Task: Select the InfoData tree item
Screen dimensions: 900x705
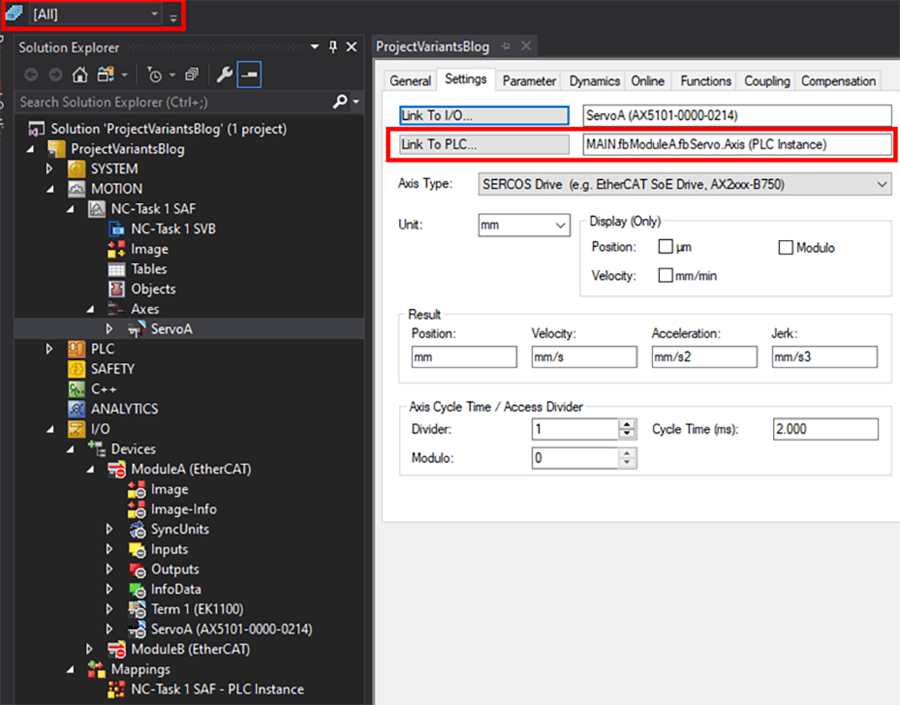Action: point(176,590)
